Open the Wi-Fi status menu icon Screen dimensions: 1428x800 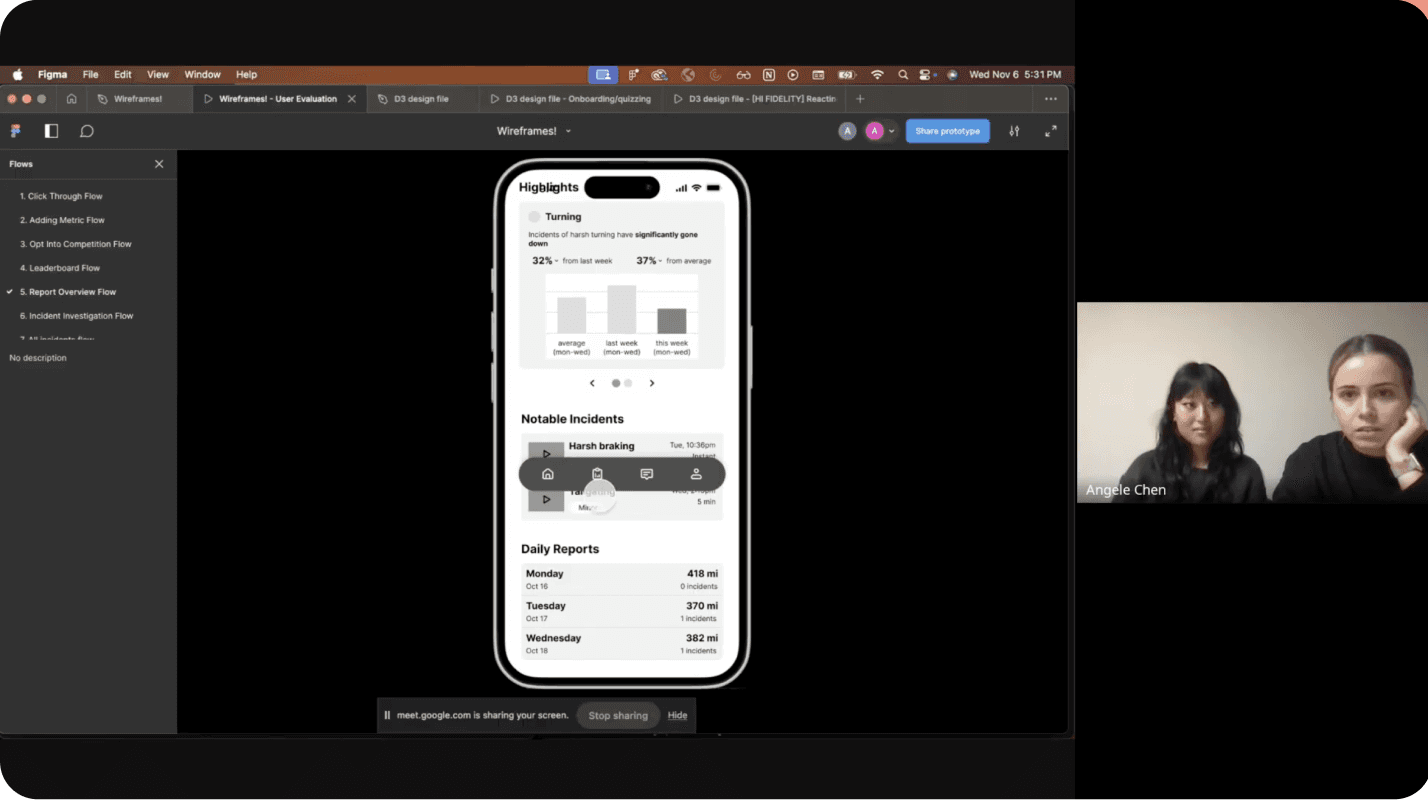[877, 74]
